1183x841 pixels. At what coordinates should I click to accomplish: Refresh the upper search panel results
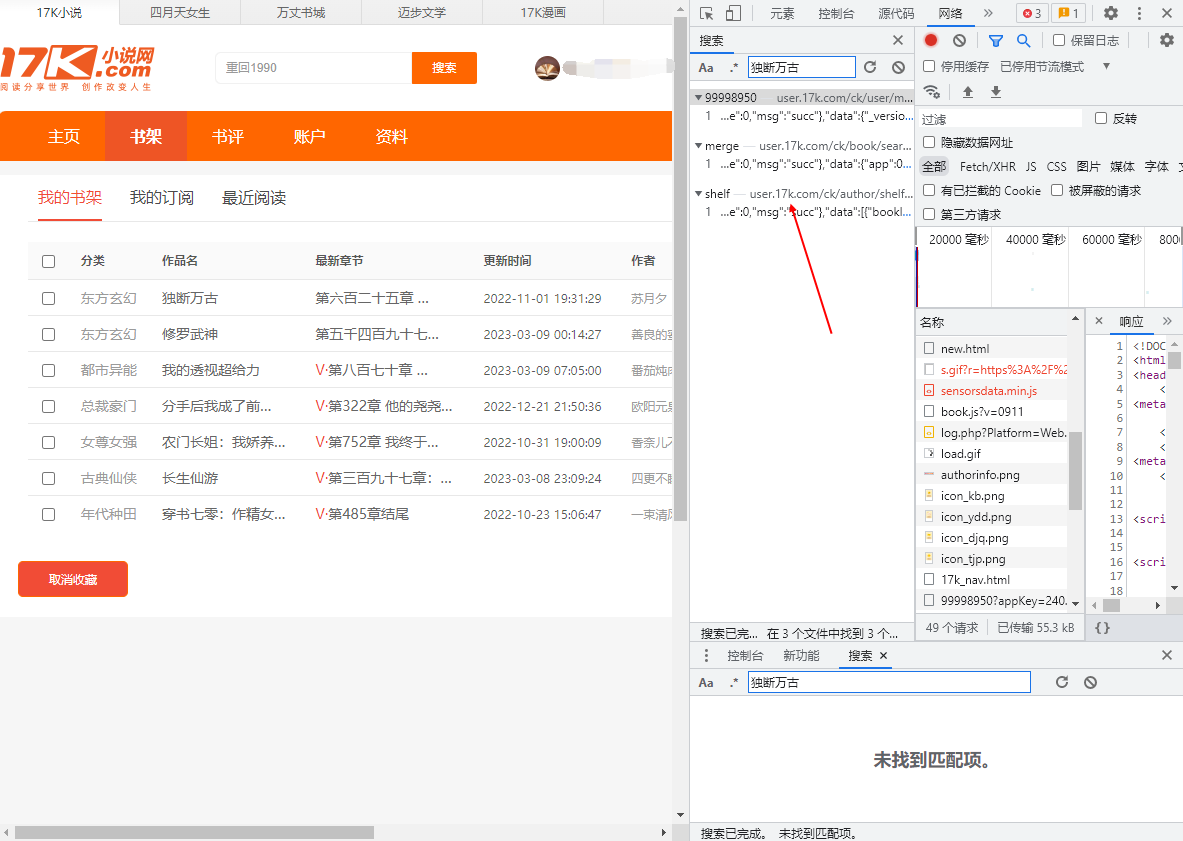pyautogui.click(x=870, y=67)
